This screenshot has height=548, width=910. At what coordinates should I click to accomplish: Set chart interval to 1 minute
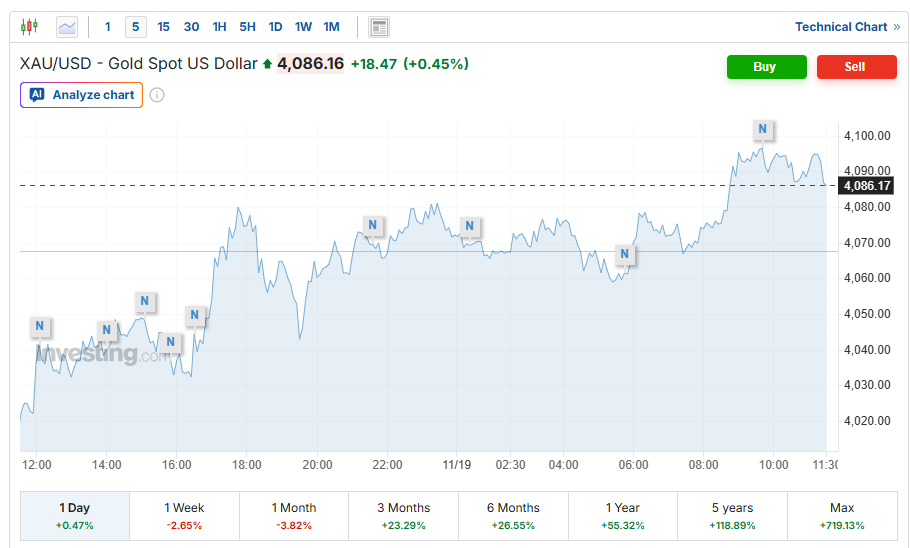[x=108, y=27]
